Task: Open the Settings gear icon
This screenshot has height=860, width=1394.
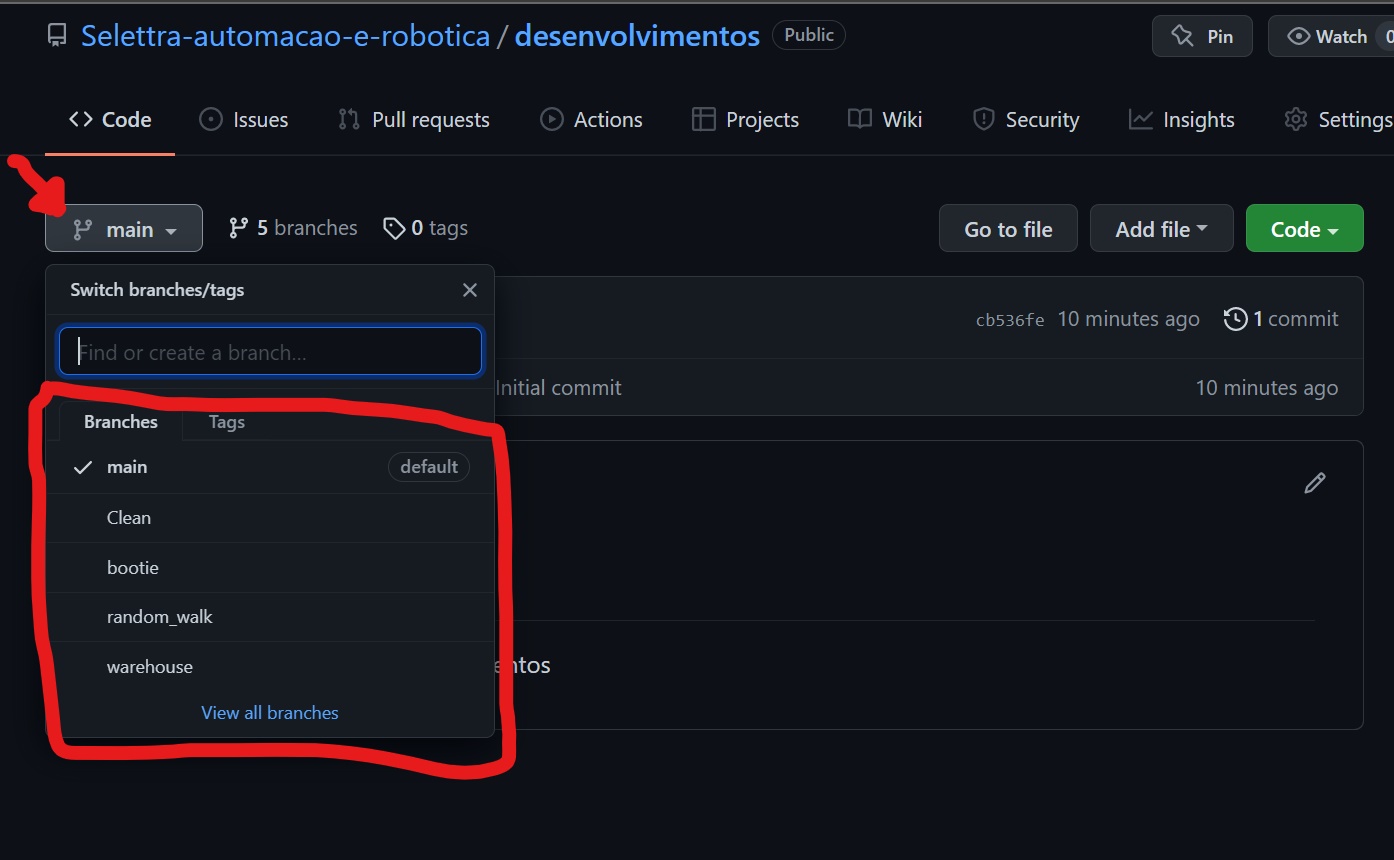Action: click(x=1295, y=119)
